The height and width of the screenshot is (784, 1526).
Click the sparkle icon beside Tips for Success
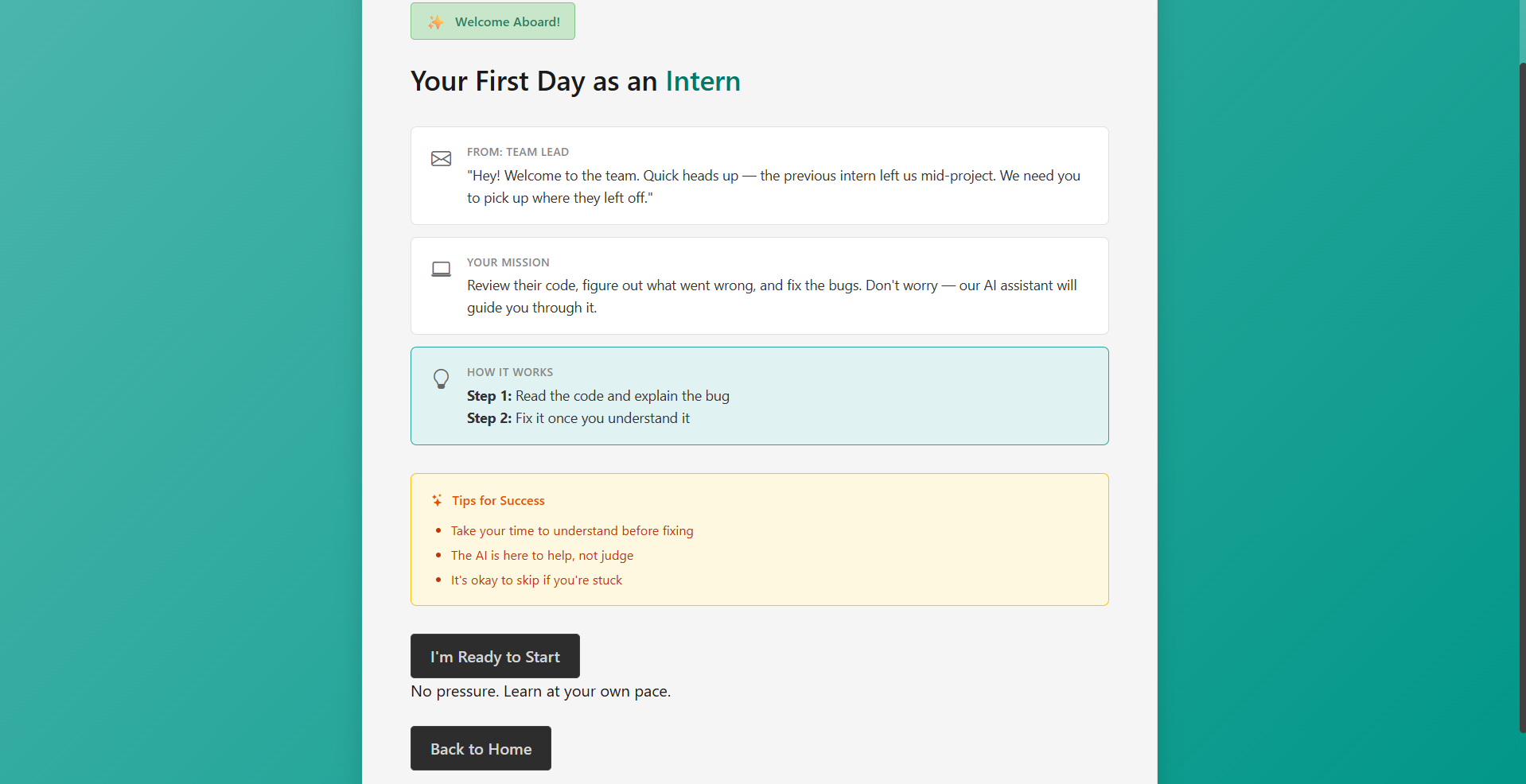(x=437, y=500)
